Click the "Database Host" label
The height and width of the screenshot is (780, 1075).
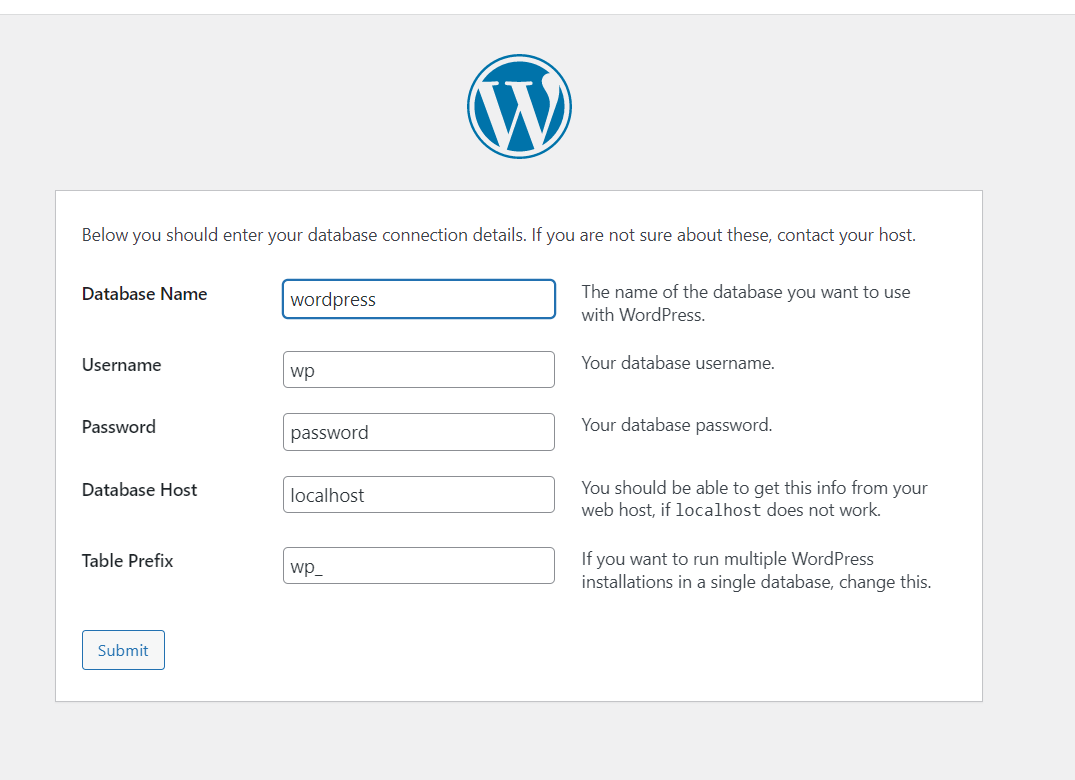tap(139, 490)
